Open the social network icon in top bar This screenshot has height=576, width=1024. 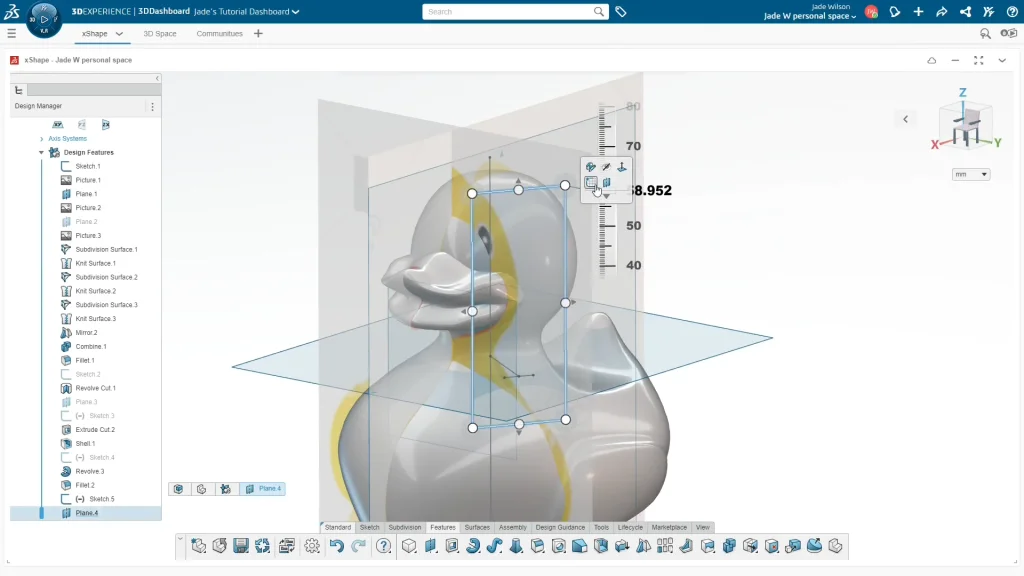pyautogui.click(x=965, y=12)
